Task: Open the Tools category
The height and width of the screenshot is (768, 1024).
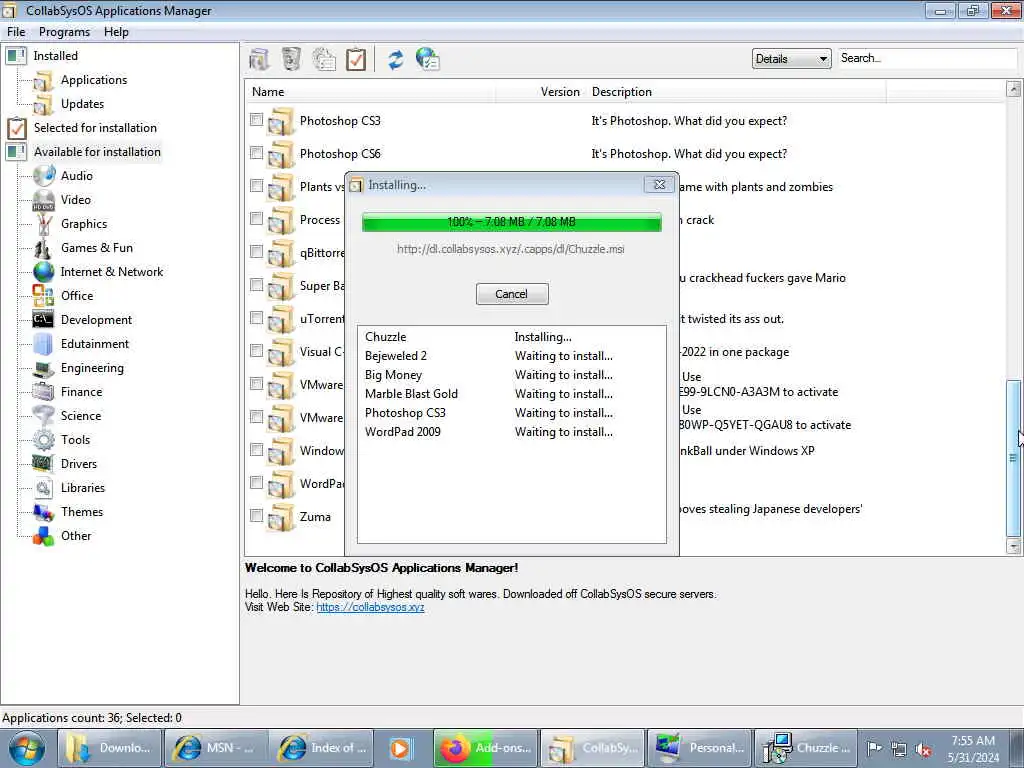Action: [75, 440]
